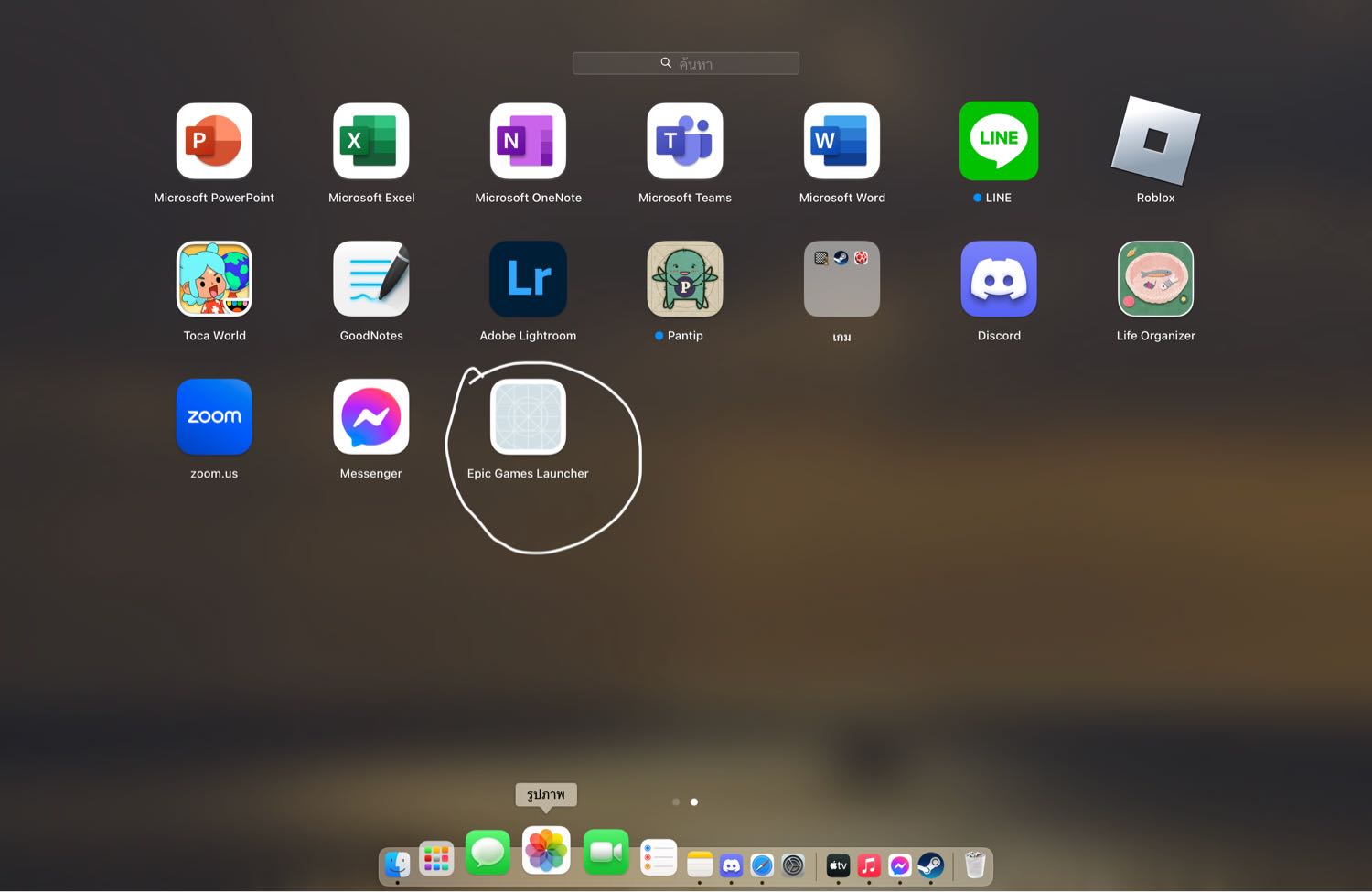Image resolution: width=1372 pixels, height=892 pixels.
Task: Go to first Launchpad page dot
Action: pos(676,802)
